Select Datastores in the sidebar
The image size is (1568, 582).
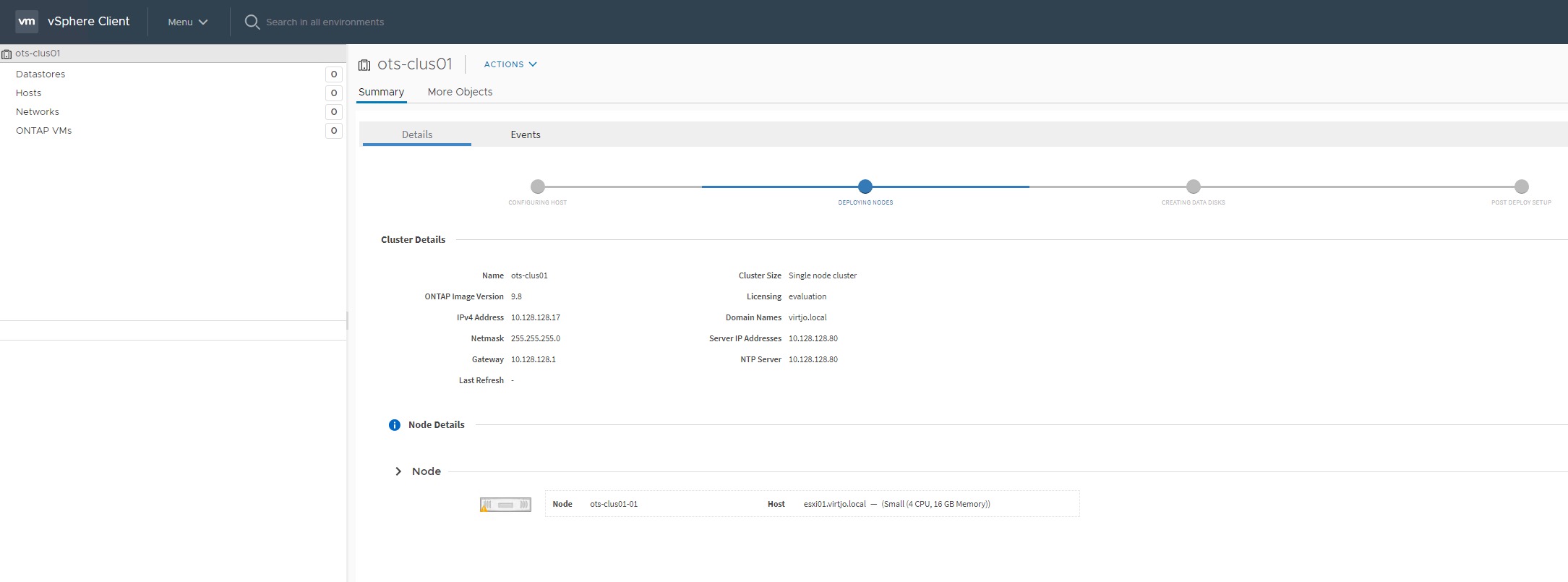pos(40,74)
